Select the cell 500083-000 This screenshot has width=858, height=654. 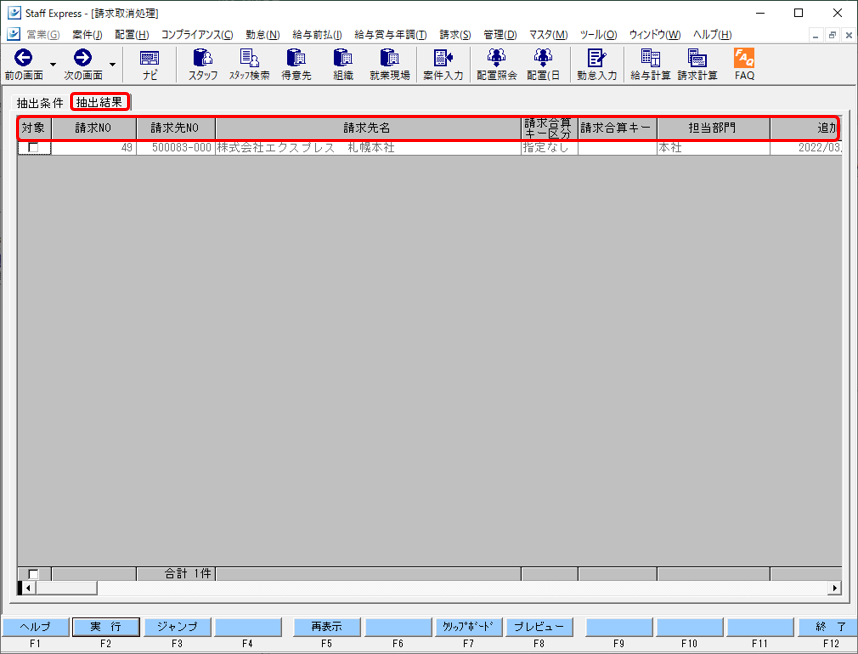(x=176, y=148)
